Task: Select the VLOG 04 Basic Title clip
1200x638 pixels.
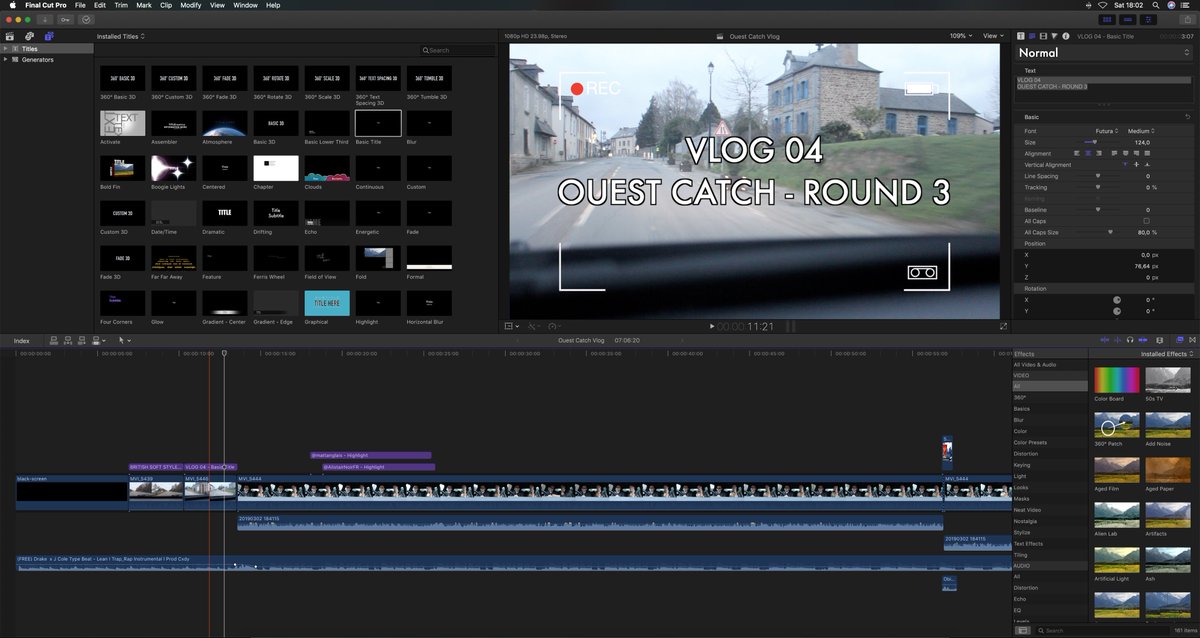Action: [x=210, y=467]
